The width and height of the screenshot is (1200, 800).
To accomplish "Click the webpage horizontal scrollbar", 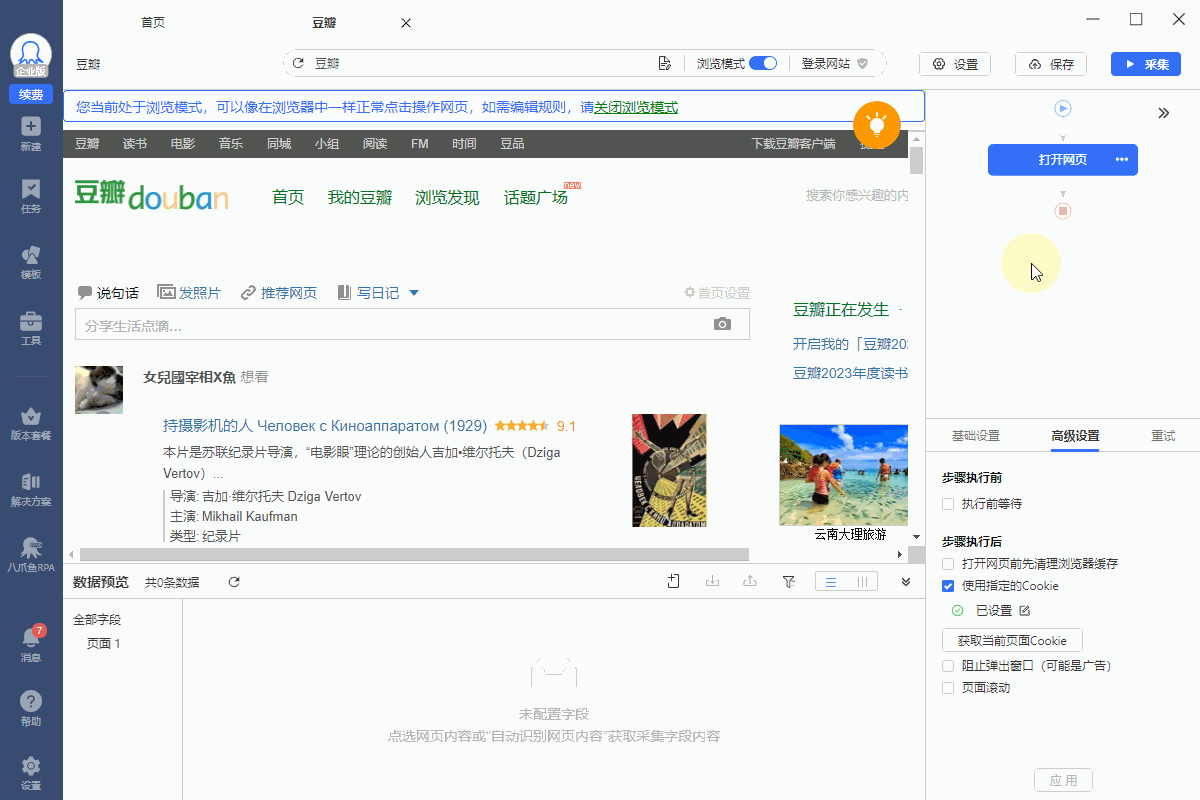I will pyautogui.click(x=414, y=554).
